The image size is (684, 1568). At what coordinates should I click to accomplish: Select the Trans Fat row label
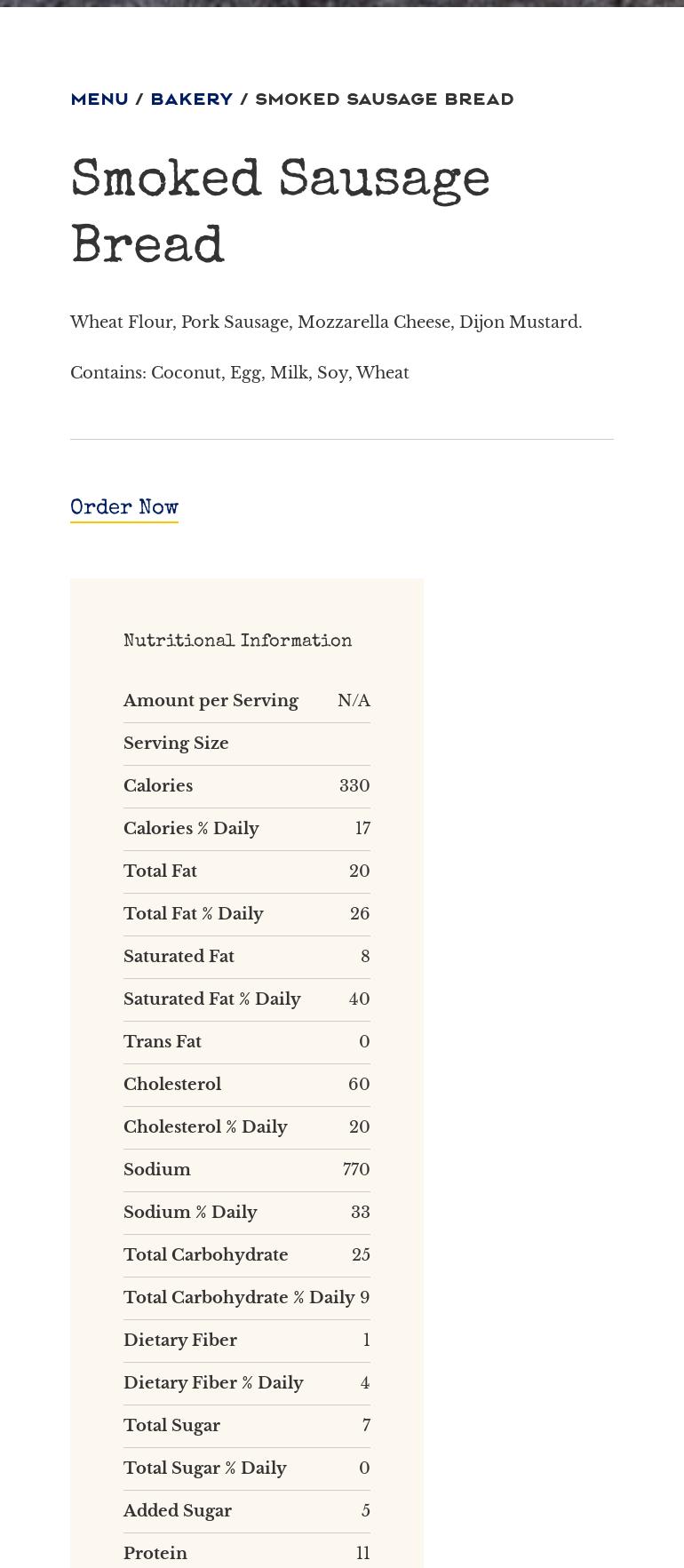click(163, 1042)
